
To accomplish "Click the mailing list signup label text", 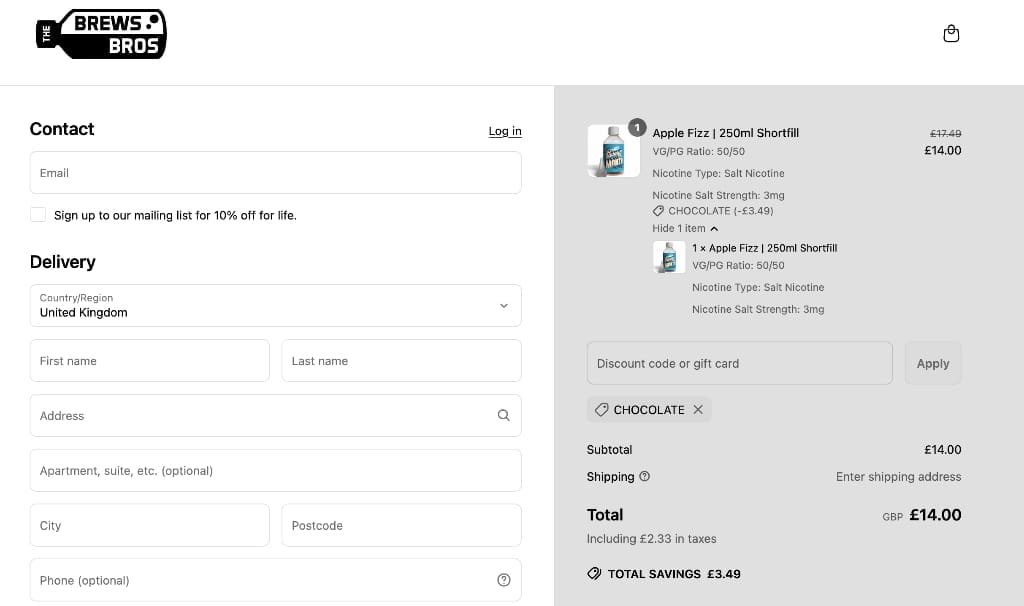I will pyautogui.click(x=175, y=215).
